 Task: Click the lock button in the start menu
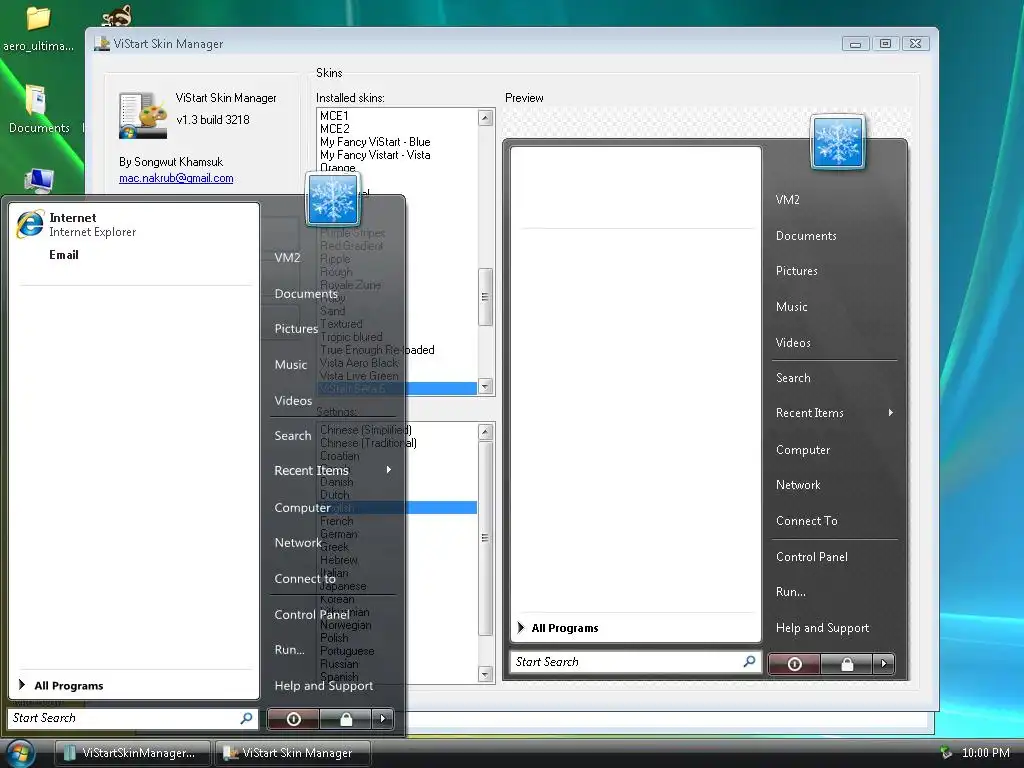[x=345, y=719]
